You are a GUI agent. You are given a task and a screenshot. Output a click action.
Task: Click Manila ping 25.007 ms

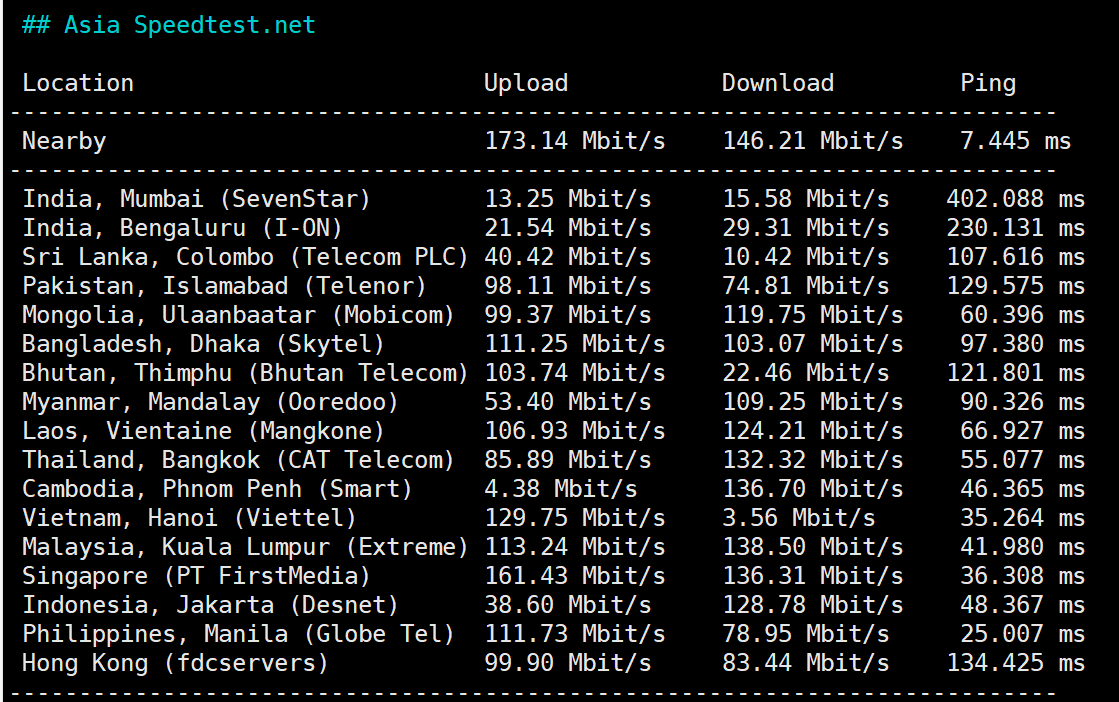[x=1023, y=634]
